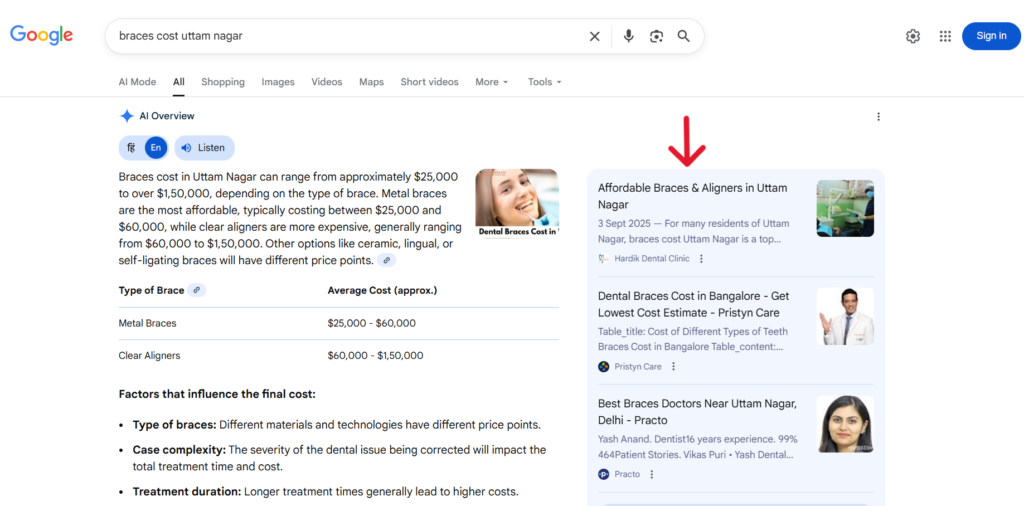Click the Hardik Dental Clinic source name
Viewport: 1024px width, 506px height.
pyautogui.click(x=652, y=259)
